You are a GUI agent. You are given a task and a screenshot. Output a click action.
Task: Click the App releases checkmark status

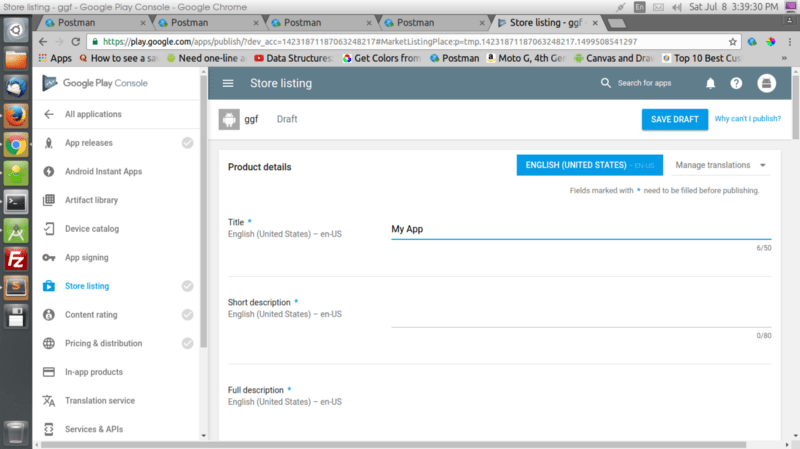click(188, 143)
